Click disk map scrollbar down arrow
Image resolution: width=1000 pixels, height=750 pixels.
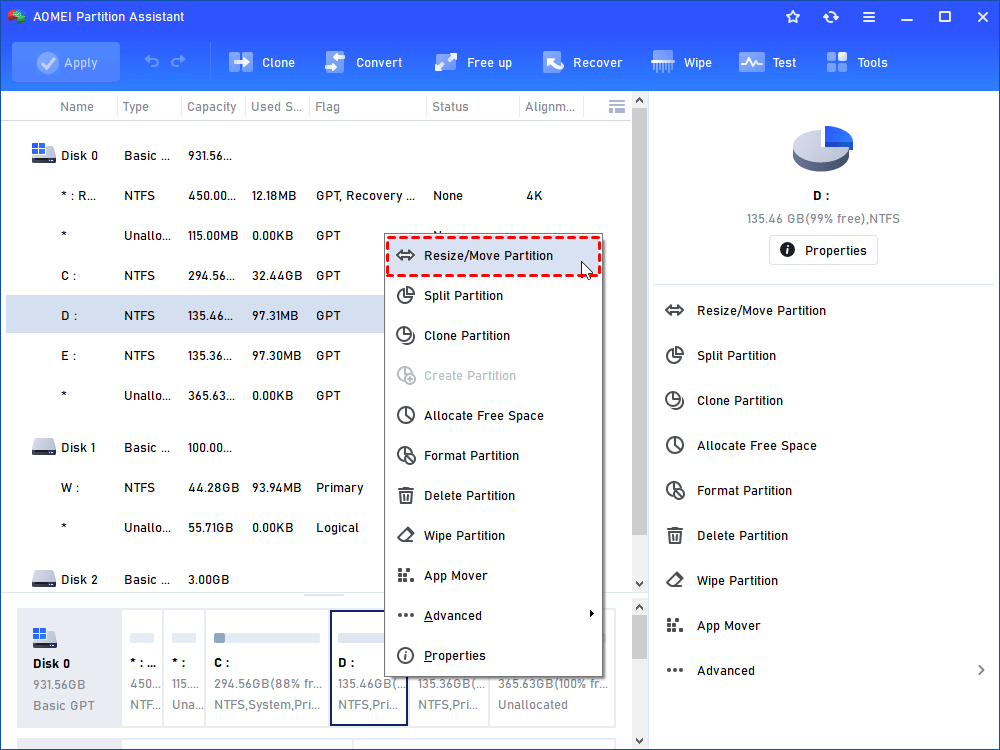tap(640, 741)
